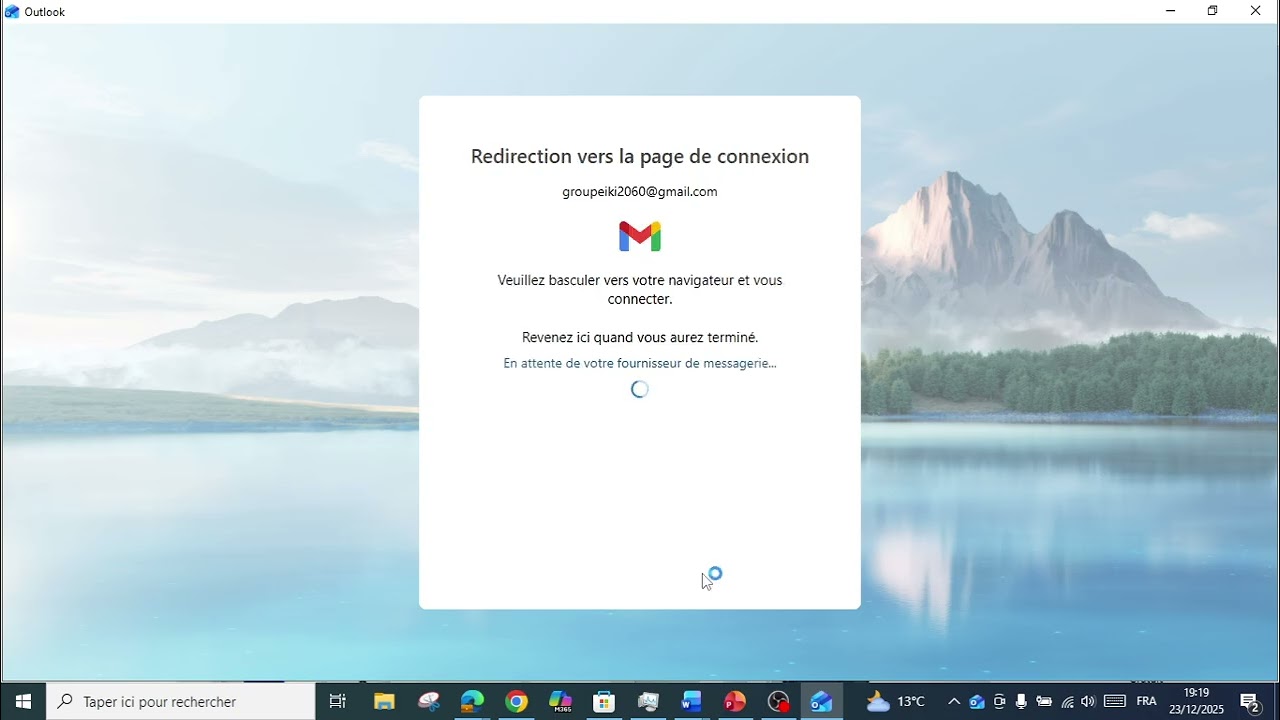Click the groupeiki2060@gmail.com address text
The image size is (1280, 720).
click(x=640, y=191)
